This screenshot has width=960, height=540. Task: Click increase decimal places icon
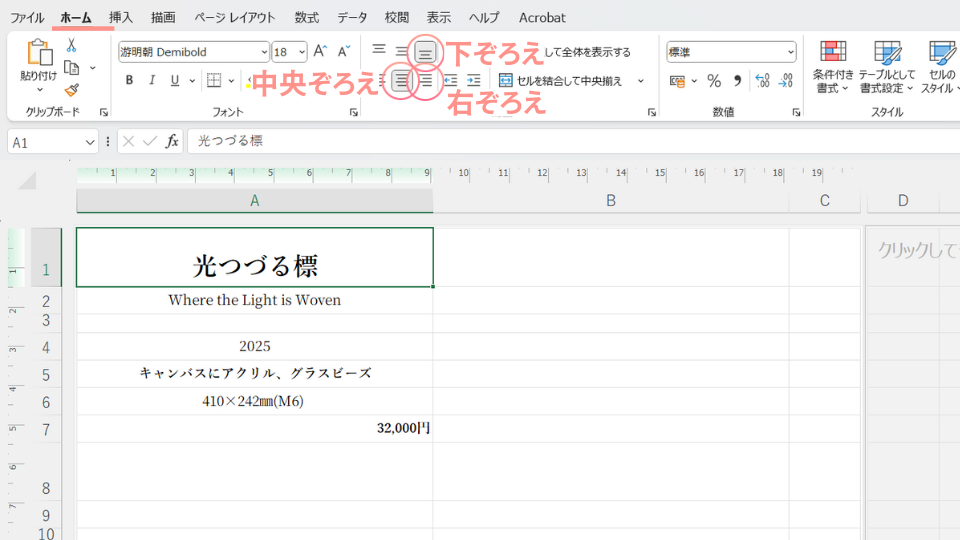click(x=762, y=81)
